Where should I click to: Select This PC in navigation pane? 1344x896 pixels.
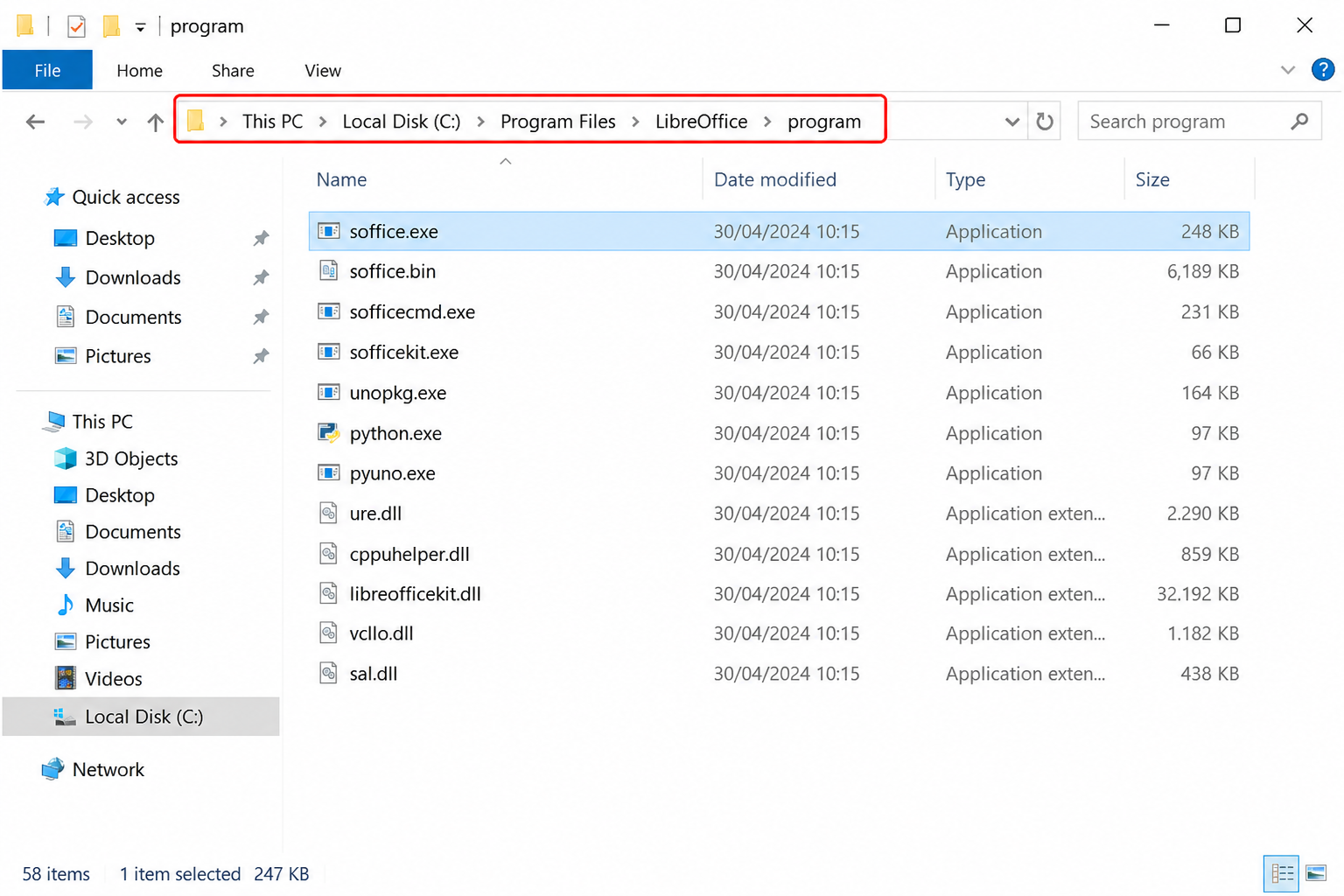pos(102,421)
